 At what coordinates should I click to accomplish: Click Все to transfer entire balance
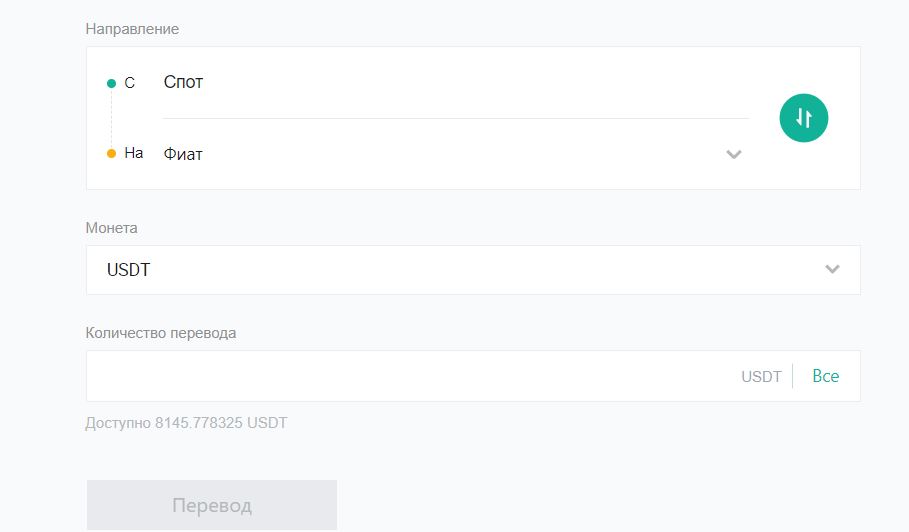click(x=826, y=376)
